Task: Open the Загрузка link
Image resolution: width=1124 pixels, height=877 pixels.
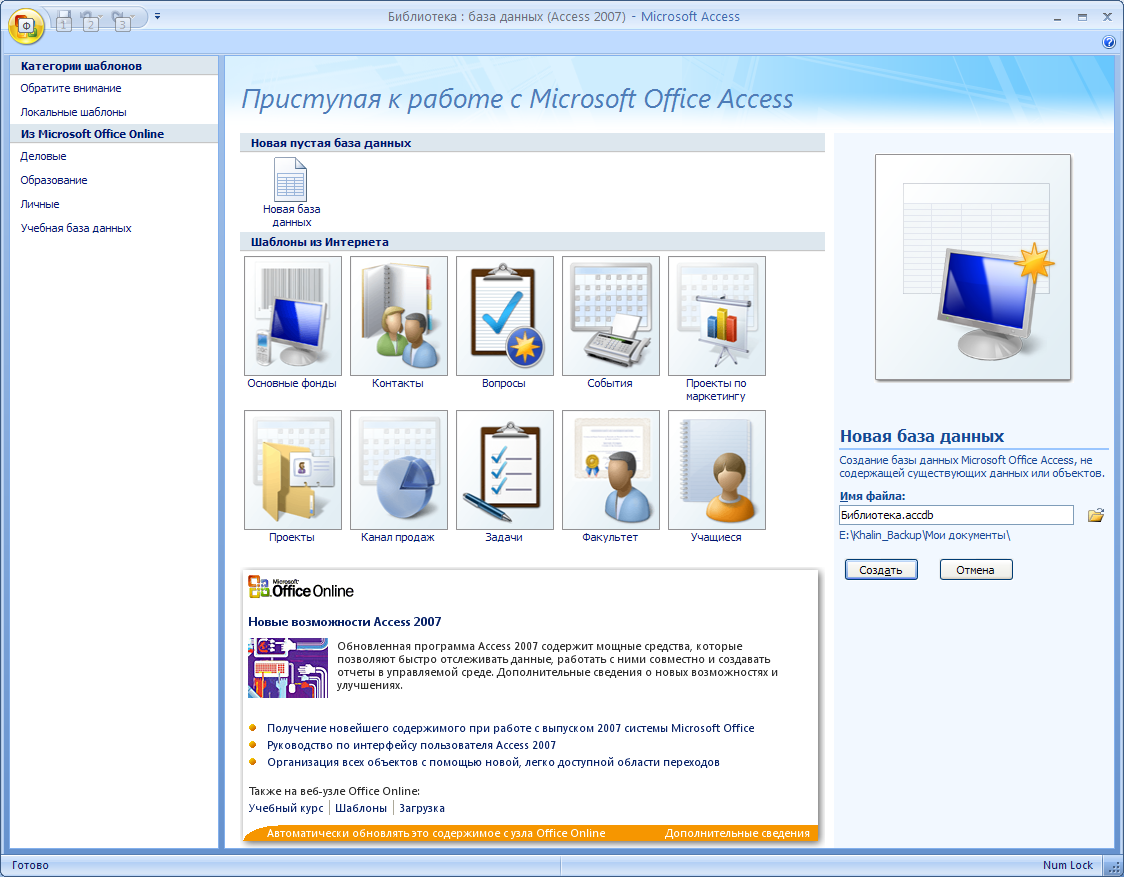Action: point(422,808)
